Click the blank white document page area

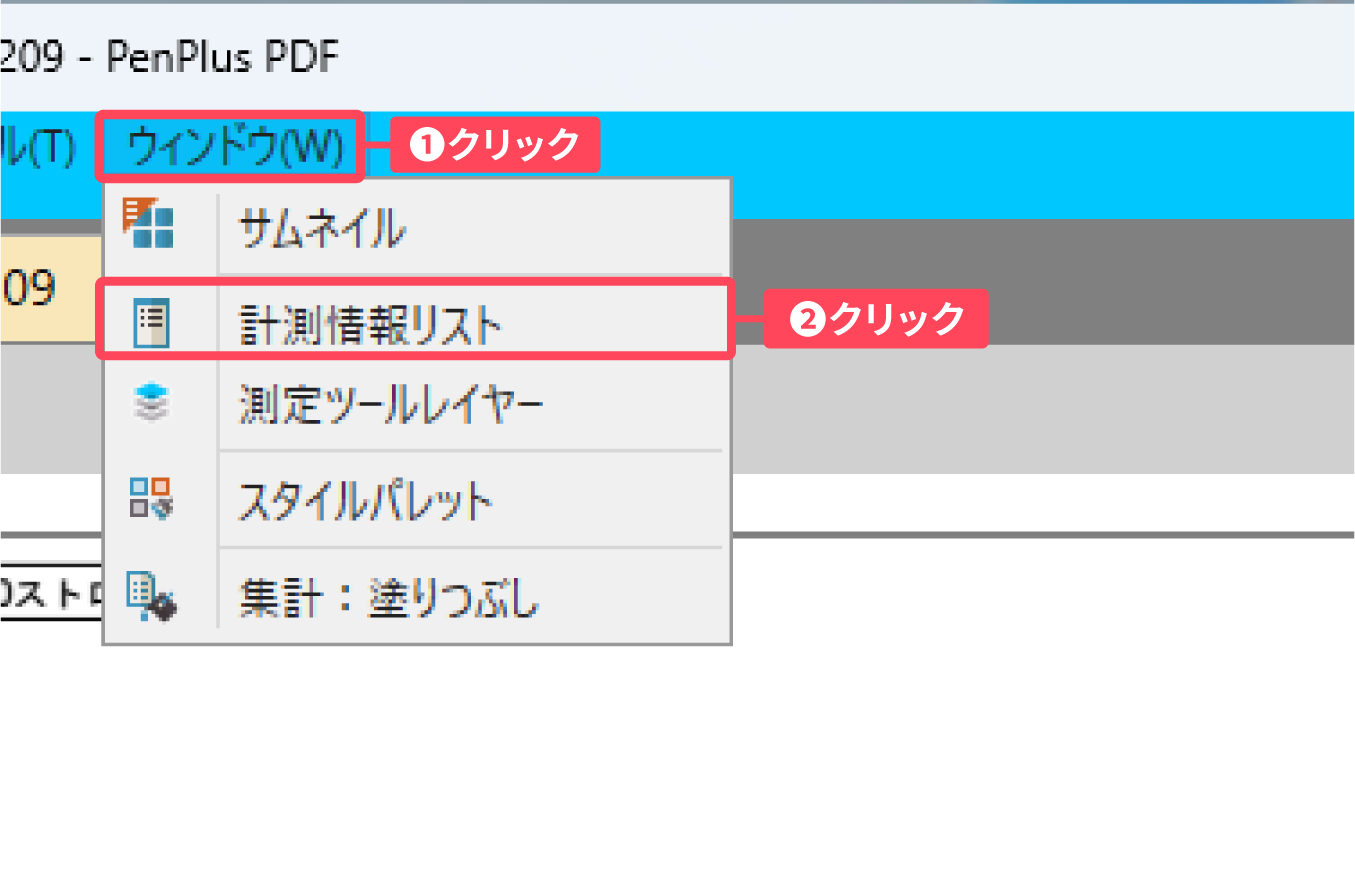pyautogui.click(x=1000, y=720)
